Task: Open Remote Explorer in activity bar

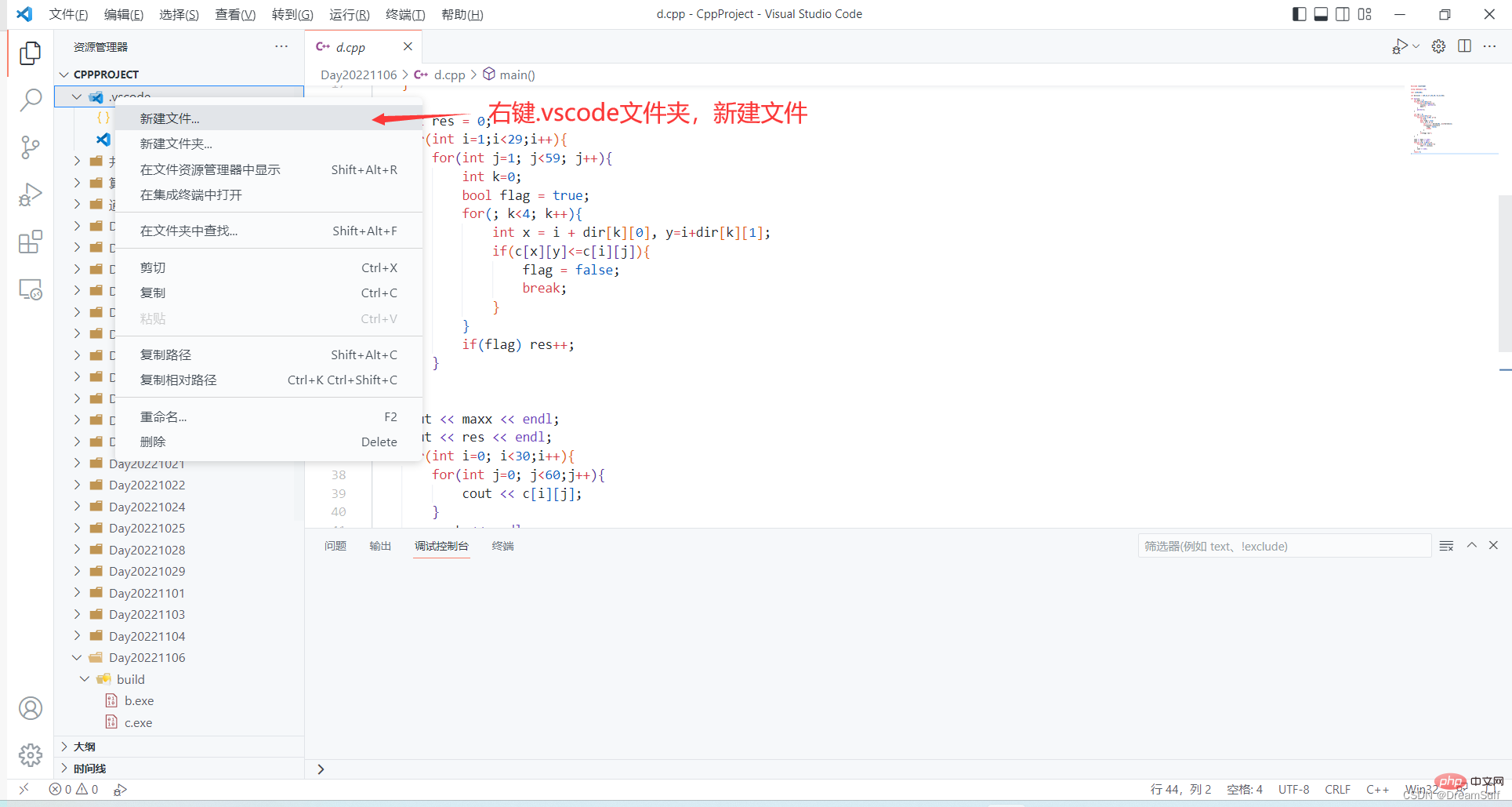Action: coord(31,290)
